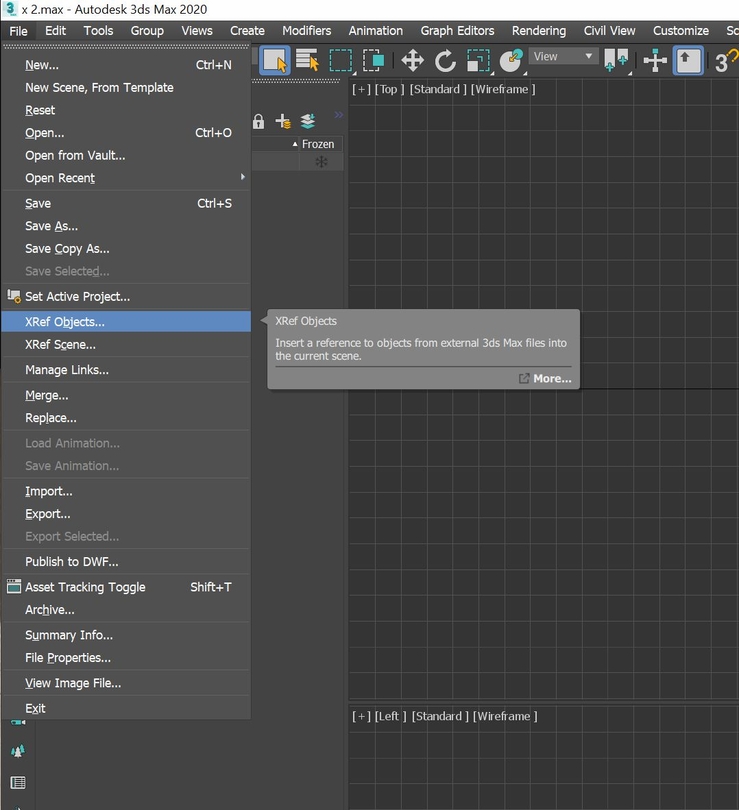Screen dimensions: 739x810
Task: Click the Set Active Project folder icon
Action: [14, 296]
